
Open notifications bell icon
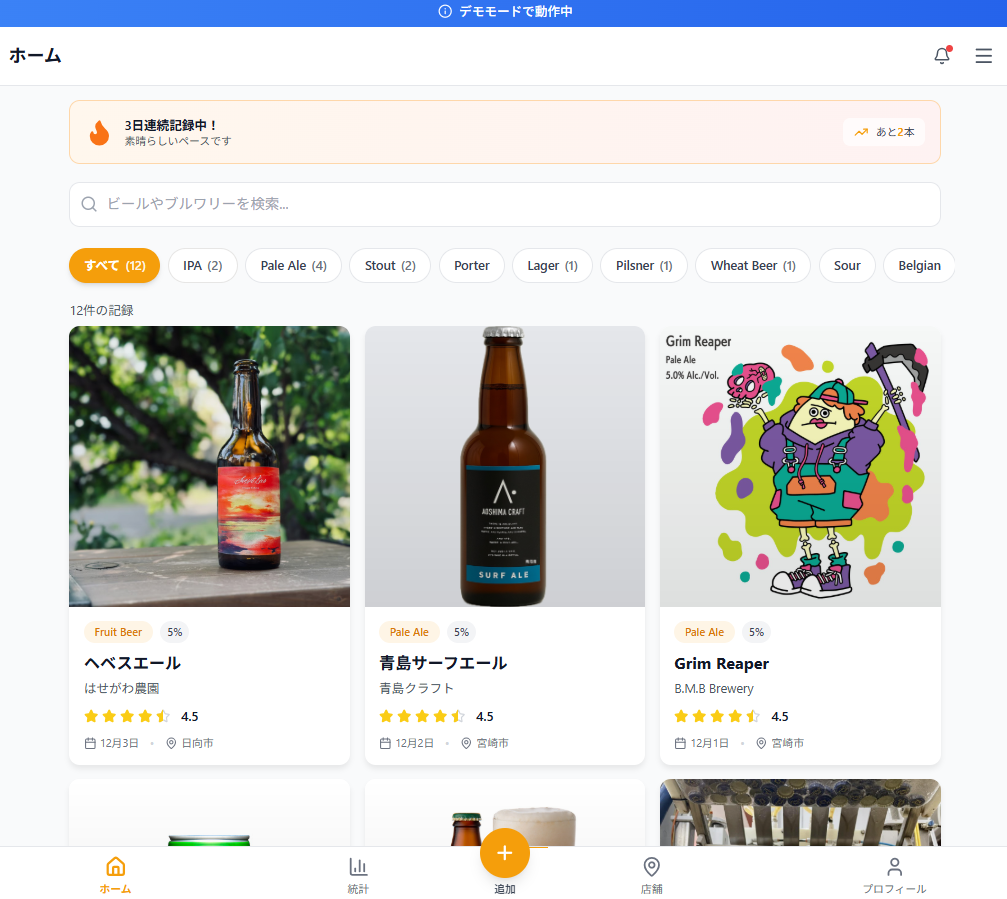(x=941, y=56)
